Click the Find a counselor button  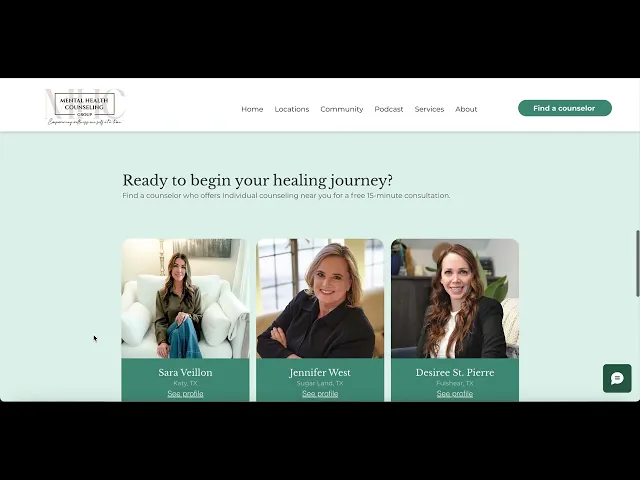tap(565, 108)
